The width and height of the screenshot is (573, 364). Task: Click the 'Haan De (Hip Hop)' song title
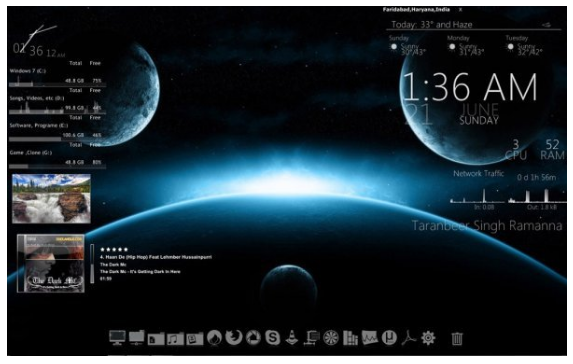click(x=156, y=257)
